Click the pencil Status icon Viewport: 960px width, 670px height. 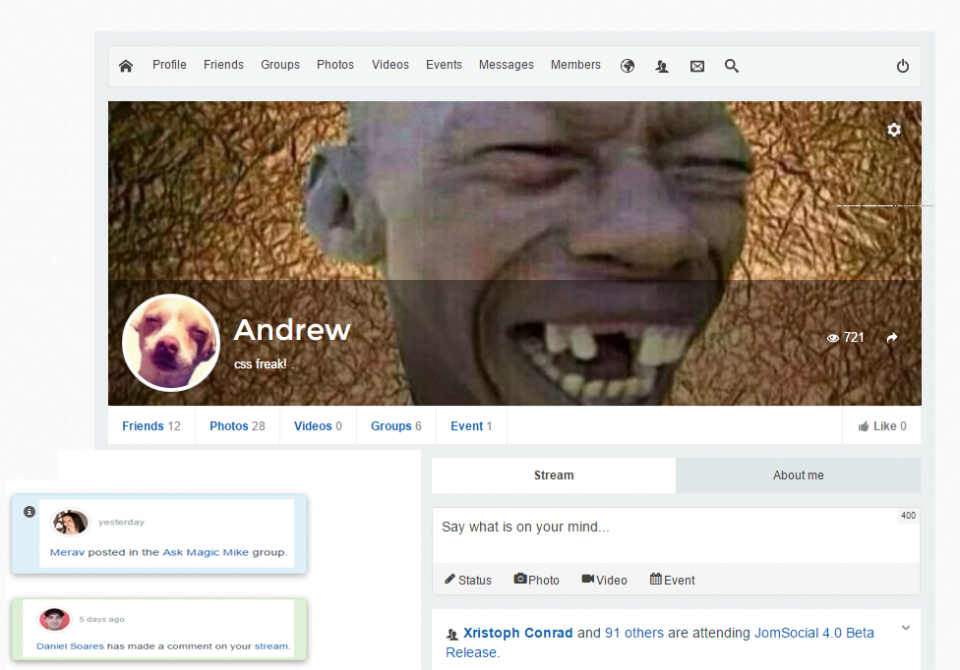(450, 579)
